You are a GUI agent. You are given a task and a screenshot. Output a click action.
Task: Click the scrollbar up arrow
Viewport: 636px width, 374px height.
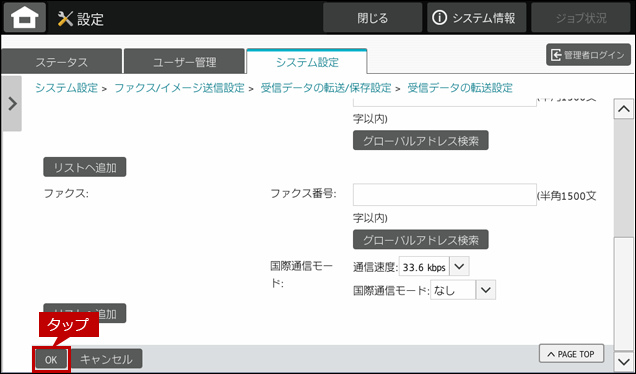[x=623, y=109]
